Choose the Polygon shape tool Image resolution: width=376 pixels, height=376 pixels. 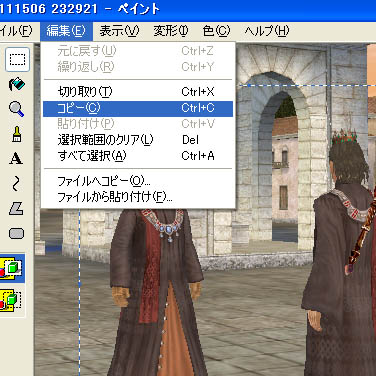click(16, 209)
